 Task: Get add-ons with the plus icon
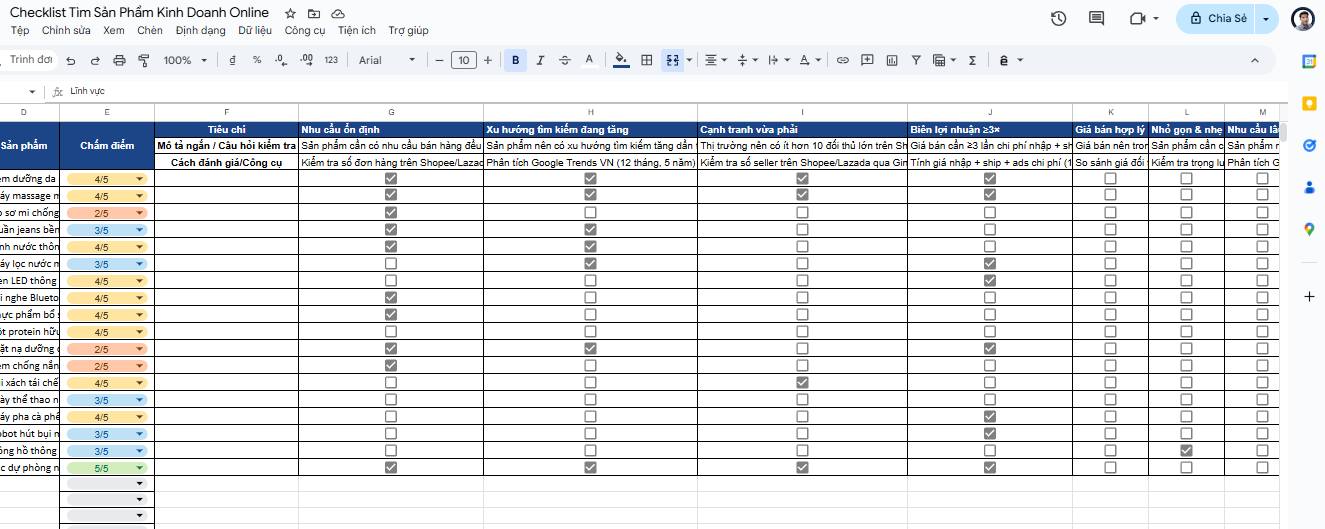click(x=1309, y=297)
